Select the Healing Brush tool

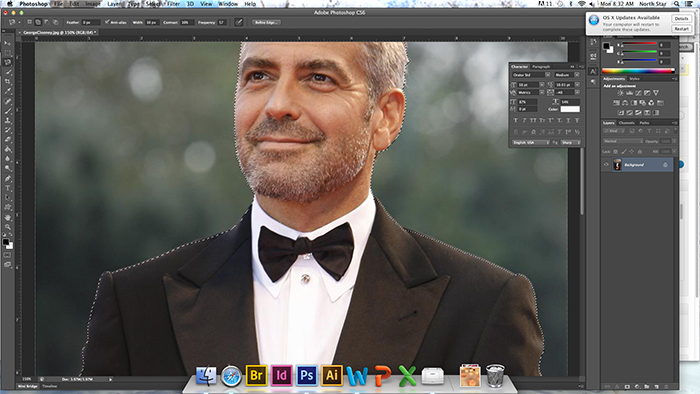8,101
